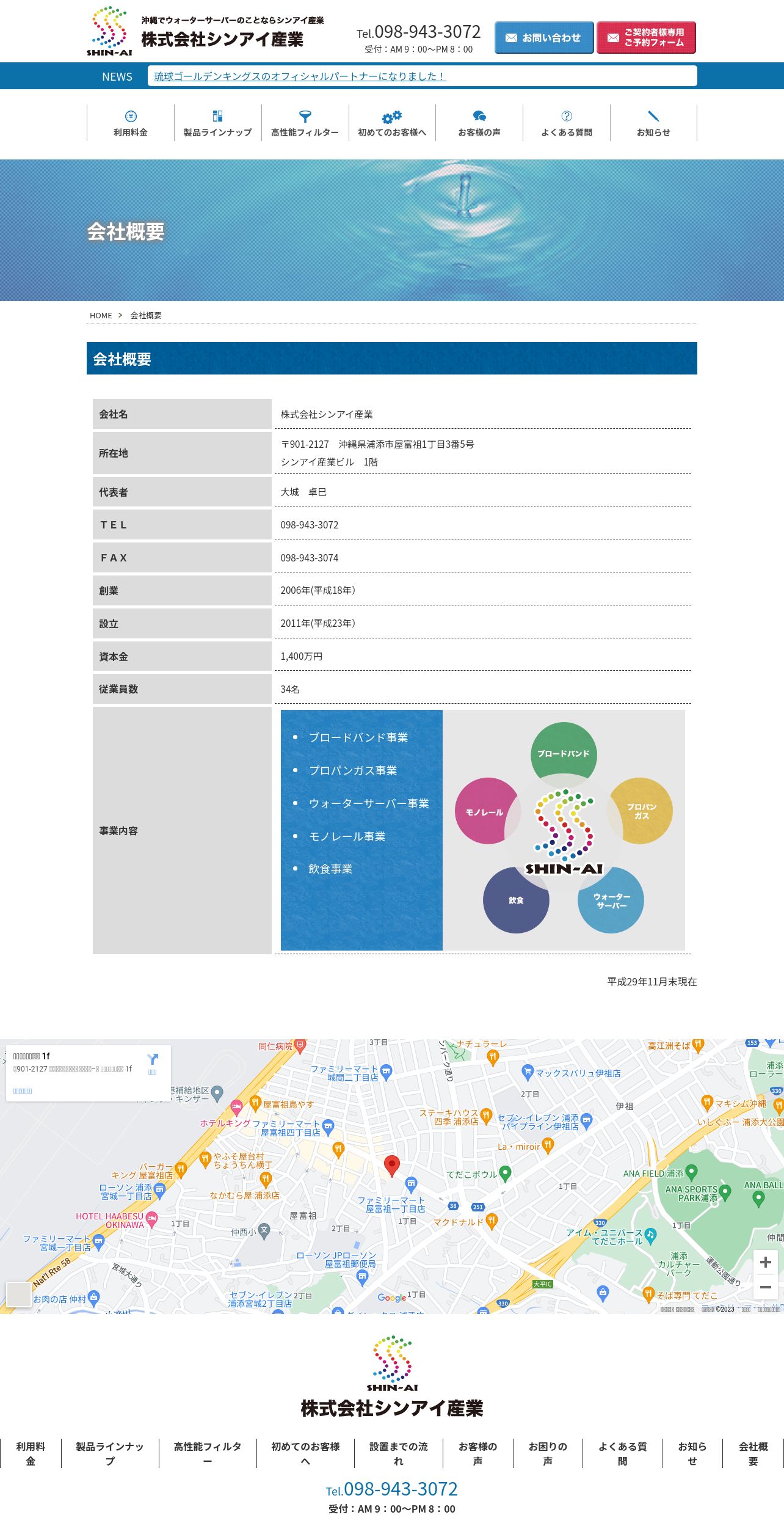The height and width of the screenshot is (1523, 784).
Task: Click the directions icon in map info card
Action: [x=153, y=1058]
